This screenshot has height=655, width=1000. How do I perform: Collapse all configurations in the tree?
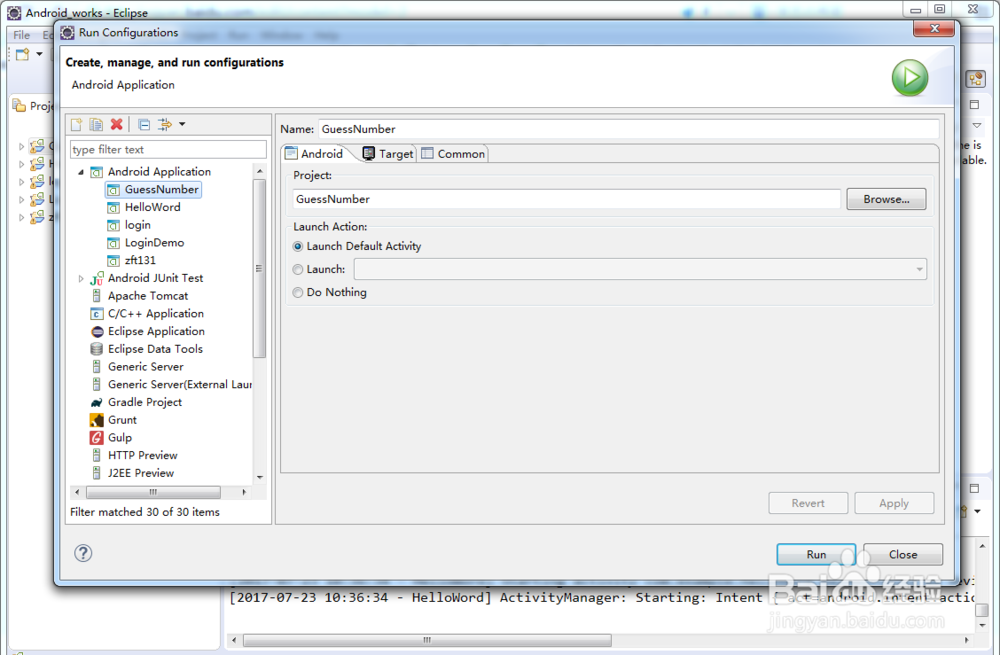pyautogui.click(x=144, y=124)
